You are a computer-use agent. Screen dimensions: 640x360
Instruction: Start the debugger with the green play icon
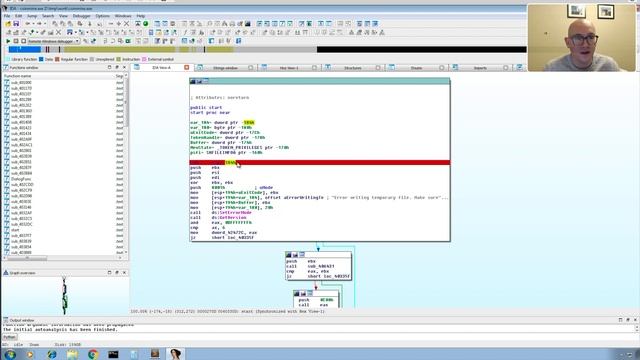pos(8,41)
